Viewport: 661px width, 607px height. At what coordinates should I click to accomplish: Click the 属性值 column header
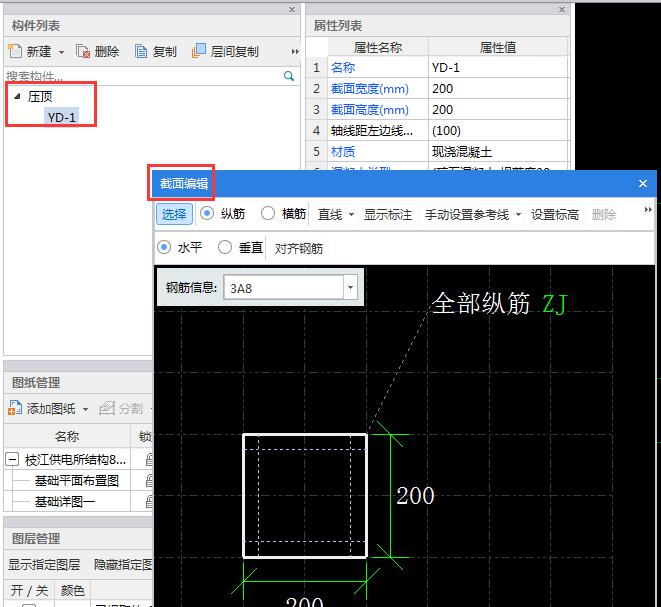[x=498, y=47]
